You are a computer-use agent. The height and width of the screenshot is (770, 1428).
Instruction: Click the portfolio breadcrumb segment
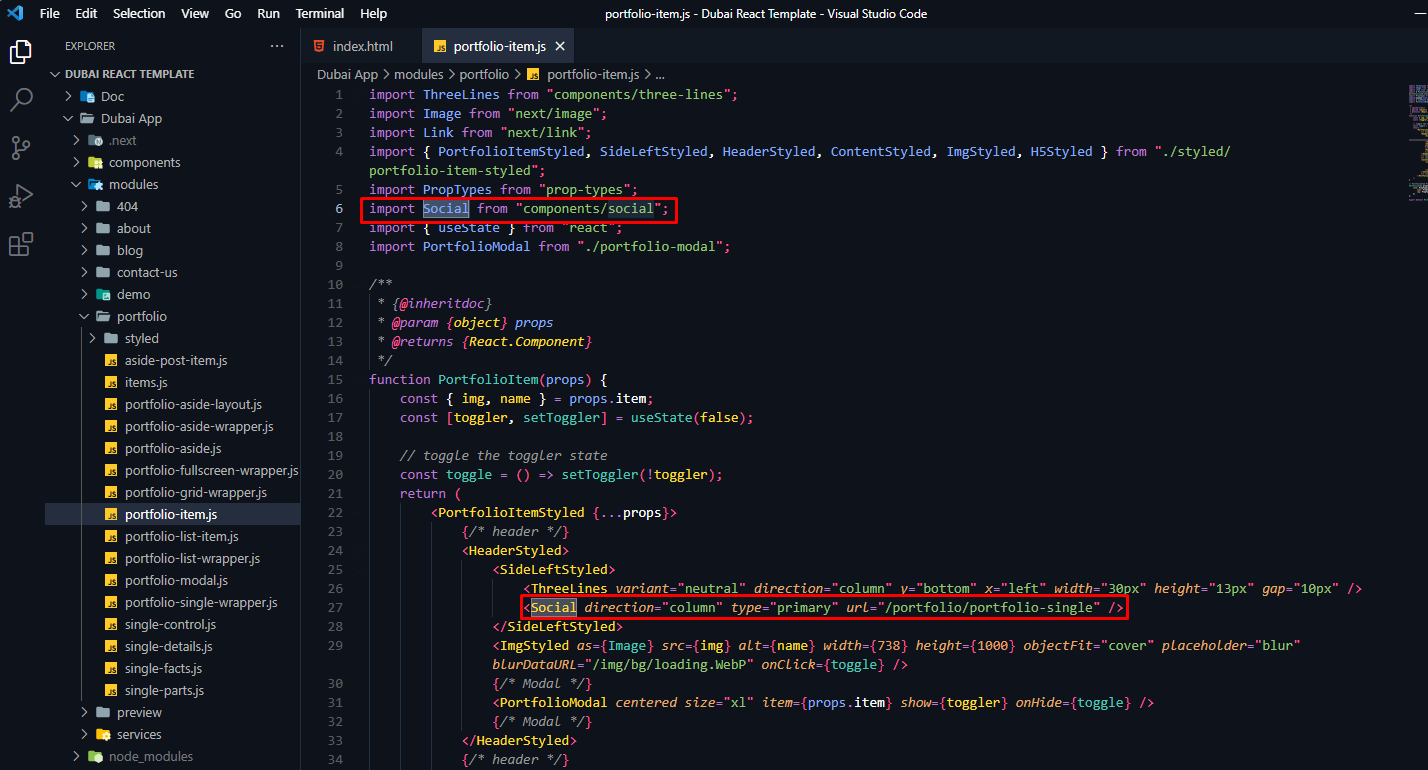(x=484, y=74)
